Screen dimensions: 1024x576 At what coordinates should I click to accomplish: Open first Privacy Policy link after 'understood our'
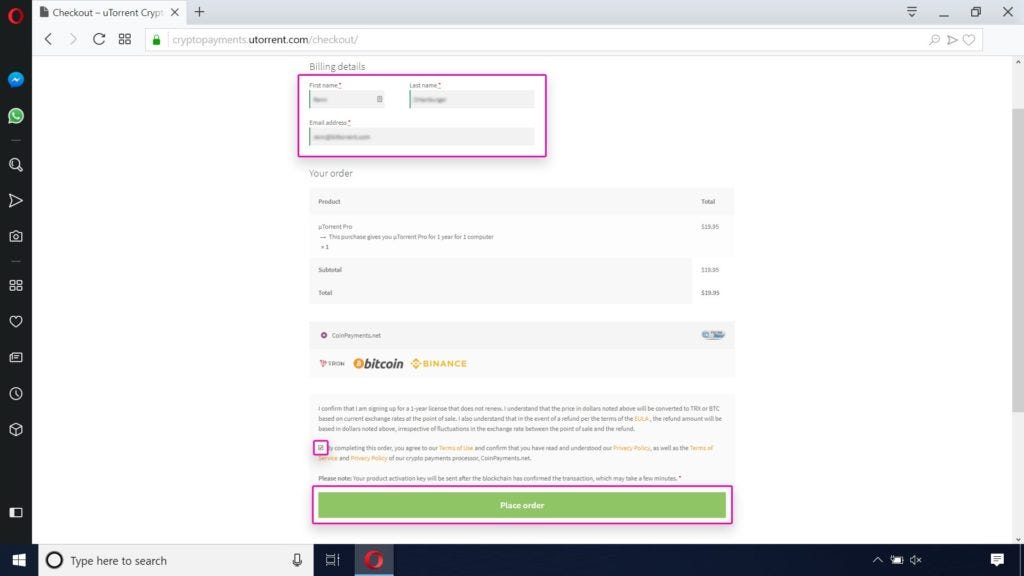(632, 448)
